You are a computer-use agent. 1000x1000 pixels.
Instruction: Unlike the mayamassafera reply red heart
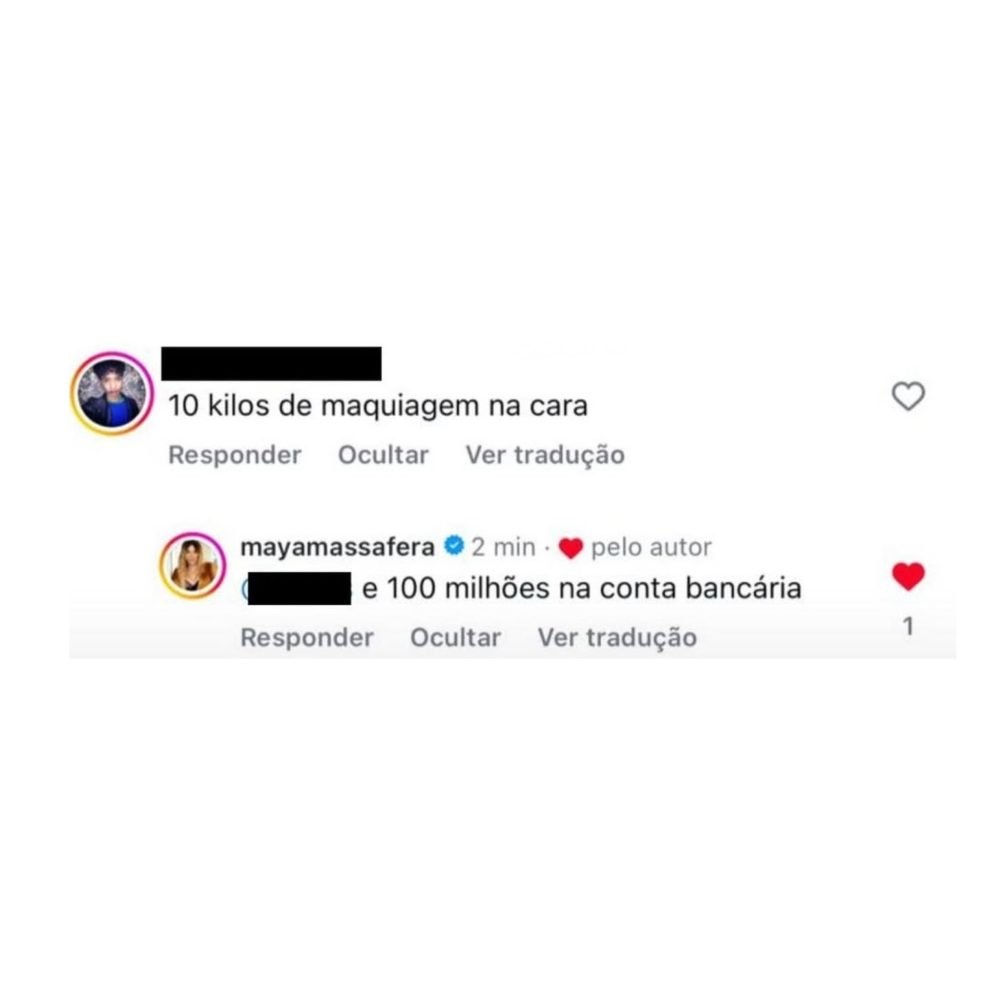point(908,577)
